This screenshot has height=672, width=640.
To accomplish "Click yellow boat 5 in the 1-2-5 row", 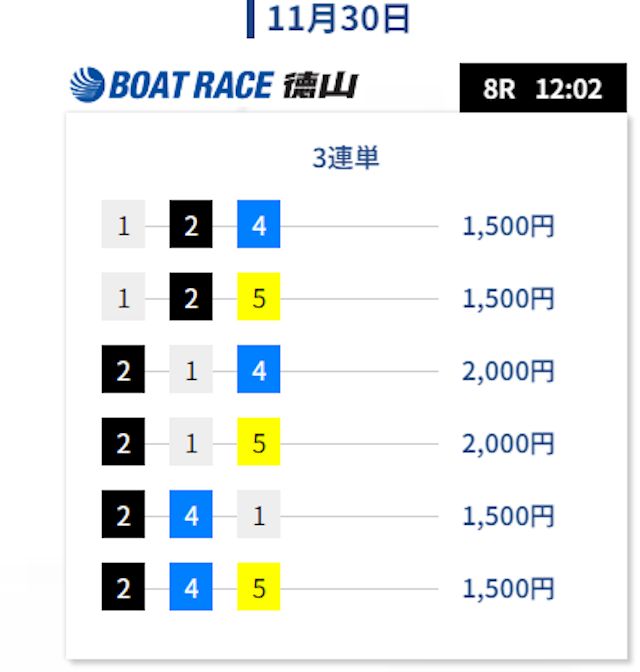I will (x=258, y=296).
